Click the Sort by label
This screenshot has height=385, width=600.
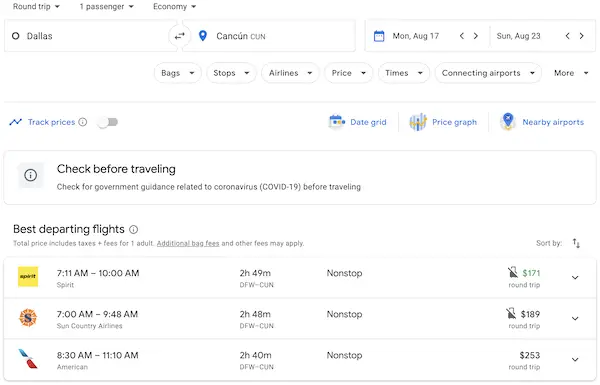tap(549, 243)
